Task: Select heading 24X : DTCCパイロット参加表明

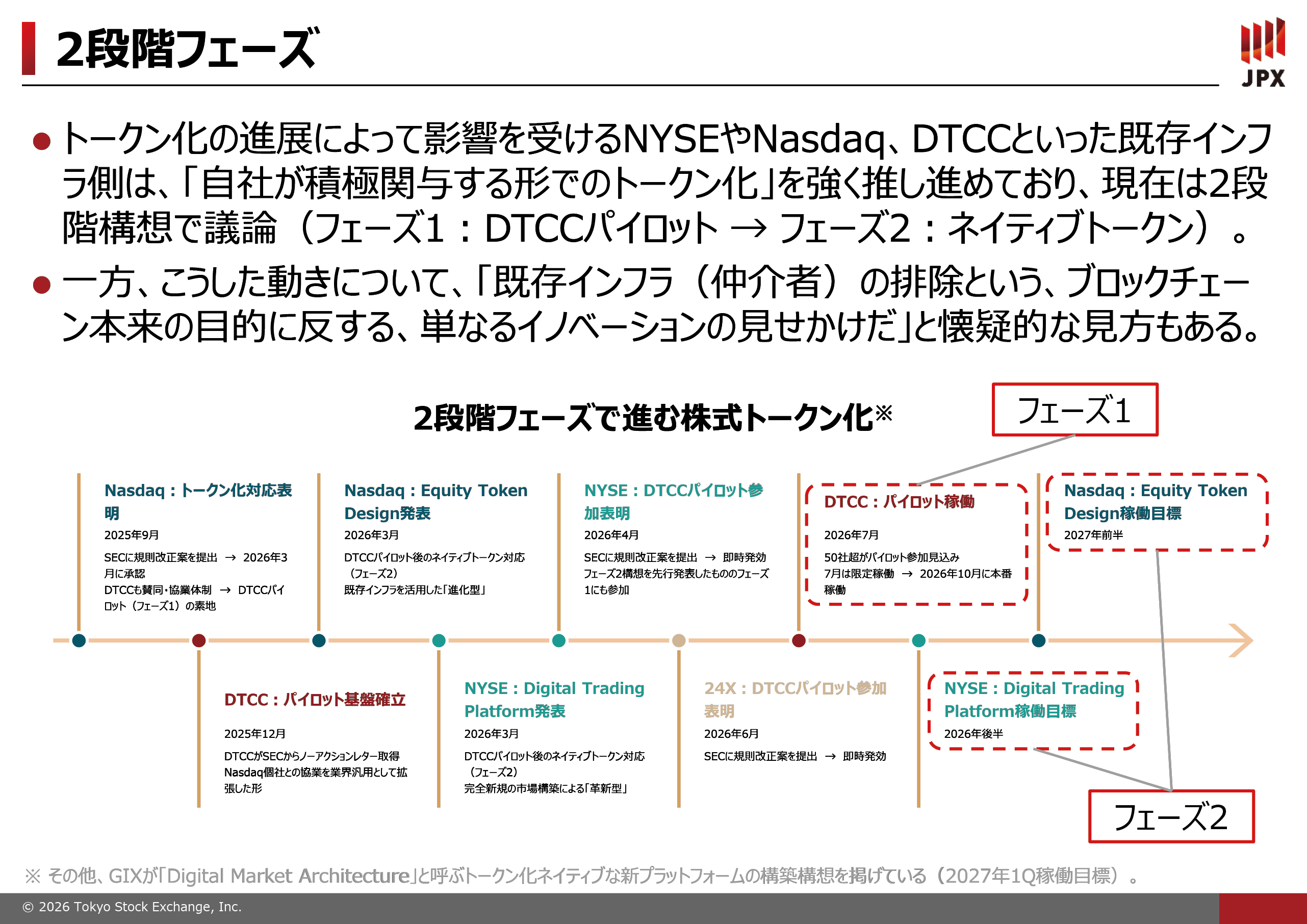Action: point(795,700)
